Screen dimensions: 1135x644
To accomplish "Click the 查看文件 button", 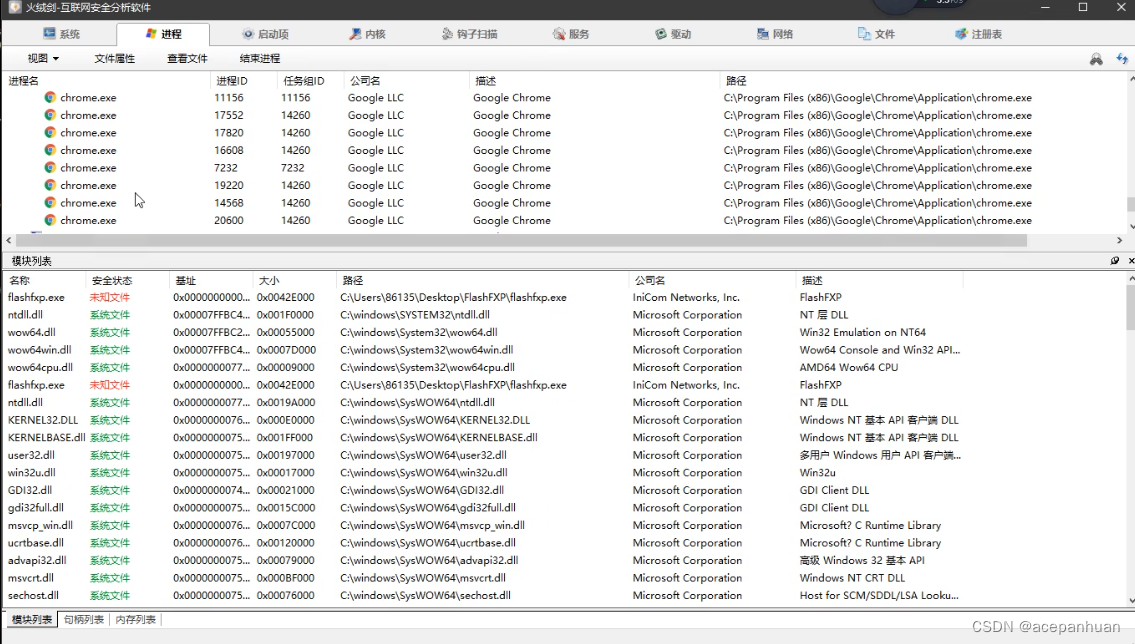I will pos(187,59).
